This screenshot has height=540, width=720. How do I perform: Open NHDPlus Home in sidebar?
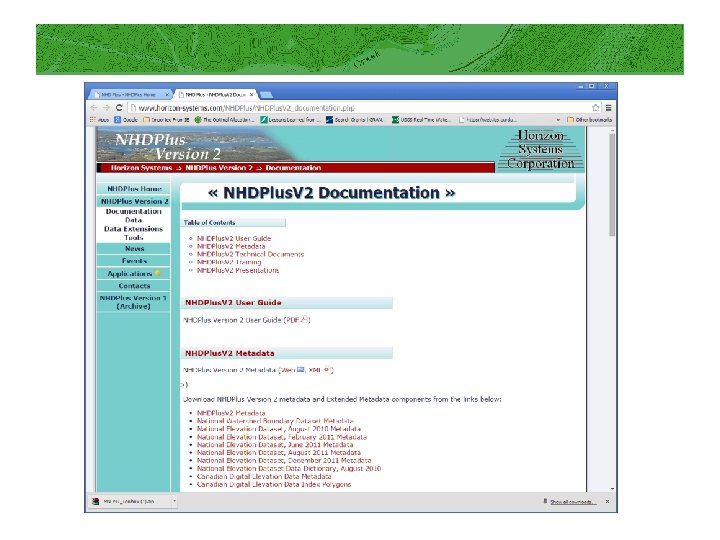click(x=134, y=189)
